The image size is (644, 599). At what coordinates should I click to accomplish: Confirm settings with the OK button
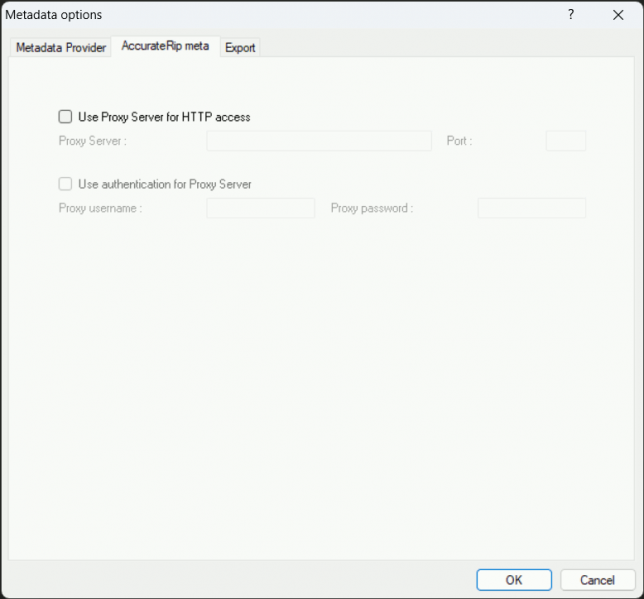point(513,580)
